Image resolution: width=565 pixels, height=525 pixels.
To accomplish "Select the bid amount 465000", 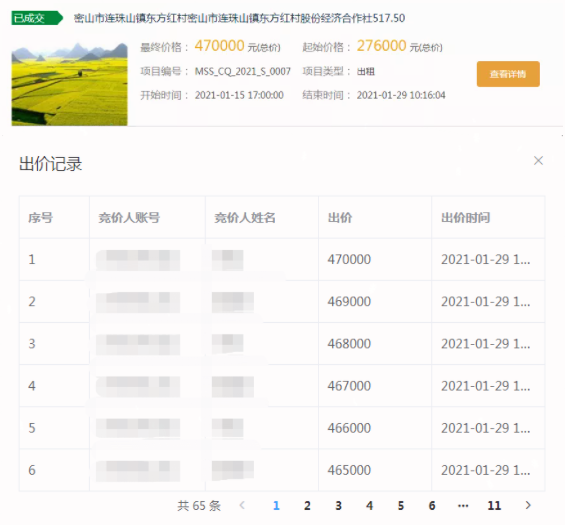I will (x=349, y=470).
